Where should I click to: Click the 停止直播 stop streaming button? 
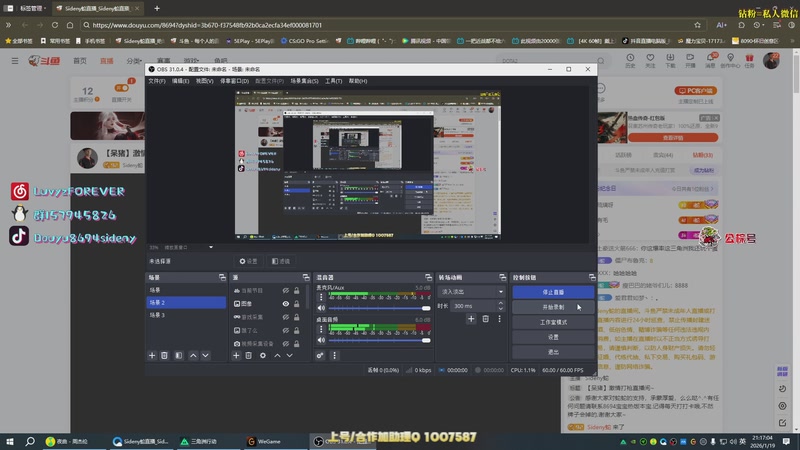tap(553, 292)
